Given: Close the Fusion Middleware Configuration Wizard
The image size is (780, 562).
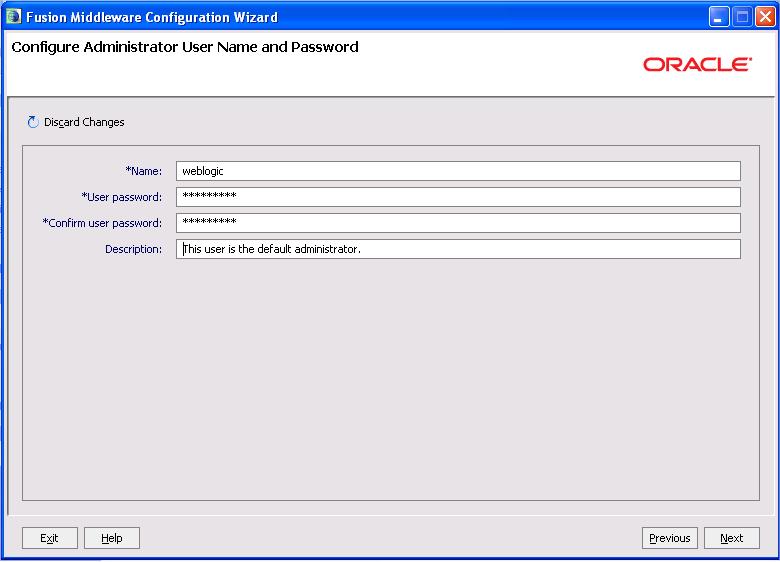Looking at the screenshot, I should [x=765, y=17].
